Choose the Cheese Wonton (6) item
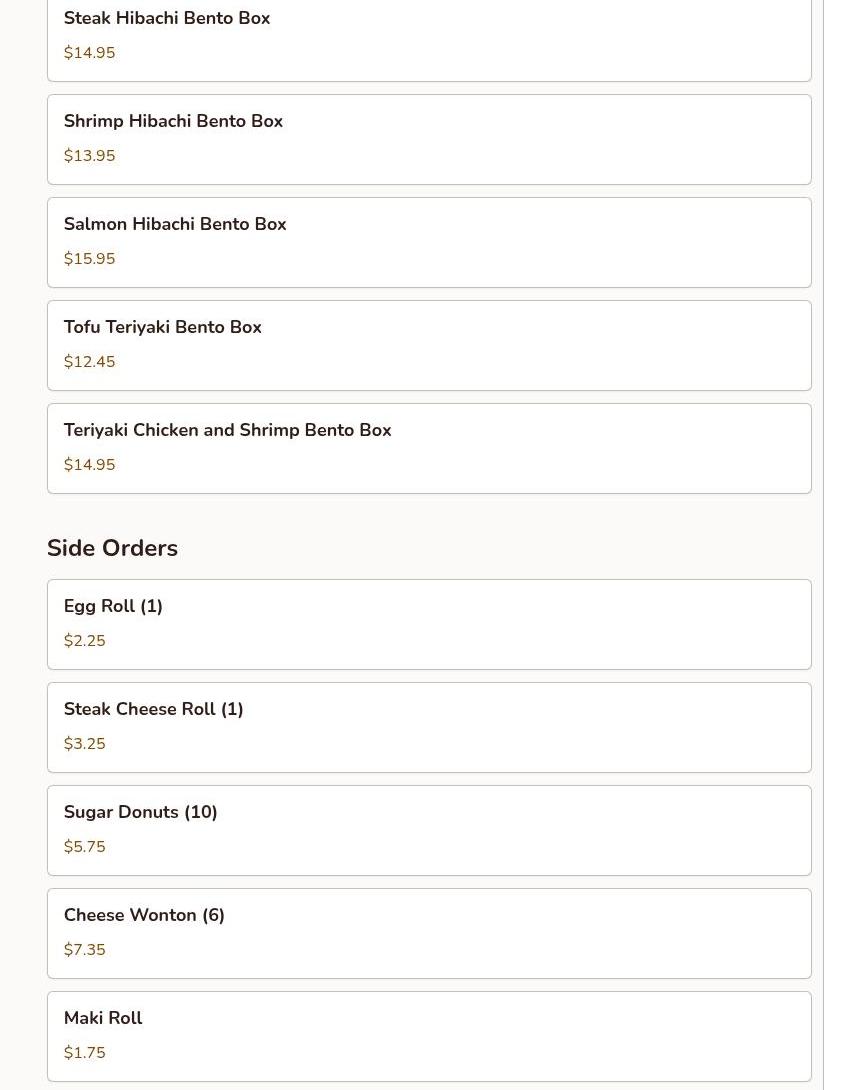This screenshot has height=1090, width=844. 429,933
